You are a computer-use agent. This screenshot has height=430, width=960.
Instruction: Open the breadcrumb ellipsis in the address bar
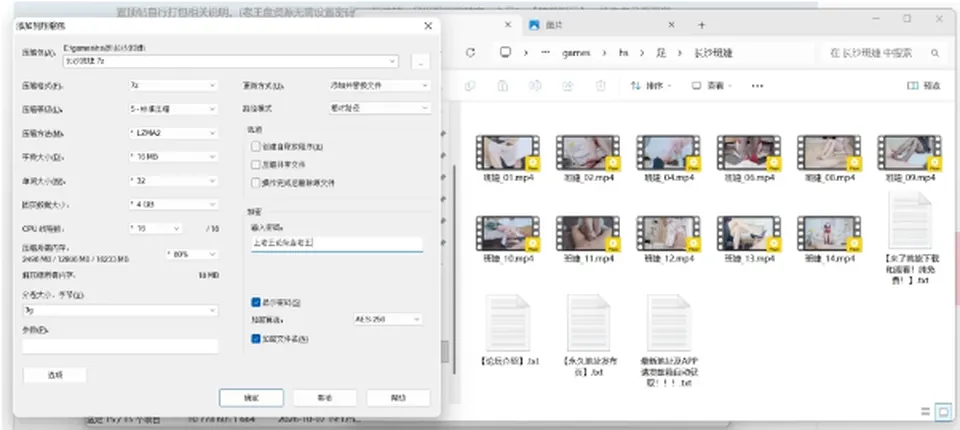click(546, 53)
